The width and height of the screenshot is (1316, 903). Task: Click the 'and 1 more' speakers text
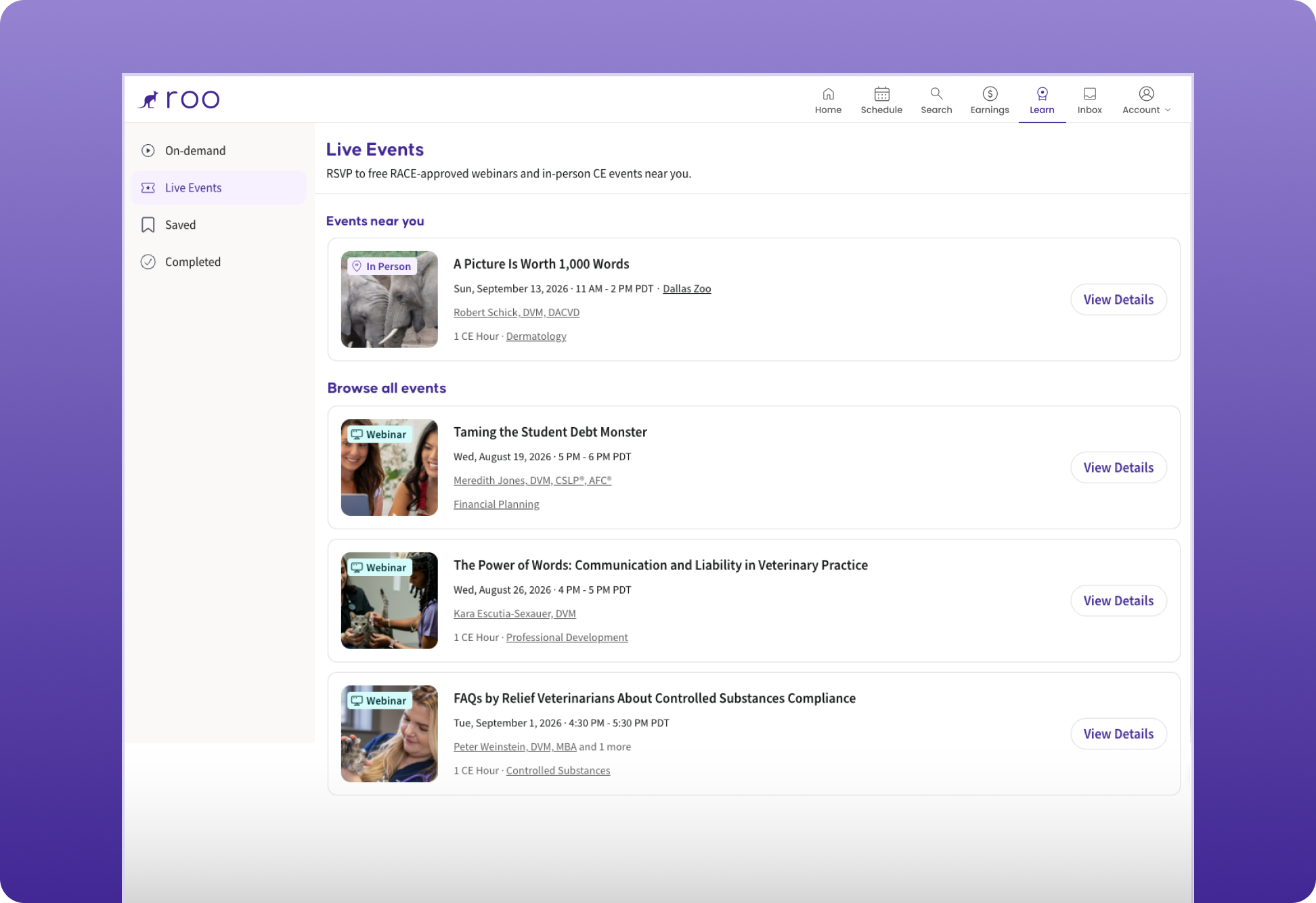point(605,747)
